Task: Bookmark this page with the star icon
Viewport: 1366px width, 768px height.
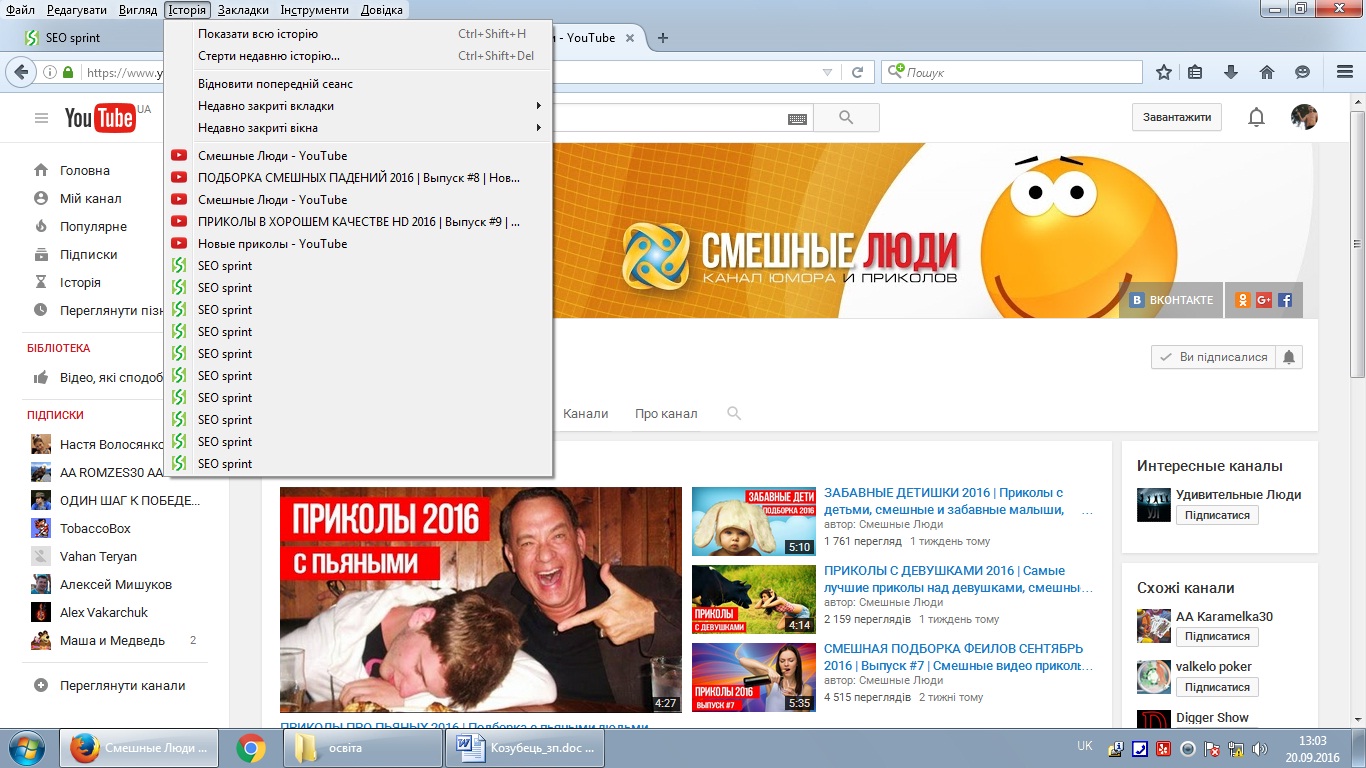Action: 1164,72
